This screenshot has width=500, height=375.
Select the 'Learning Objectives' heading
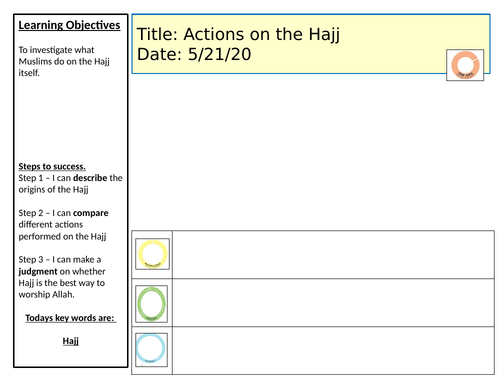(69, 25)
